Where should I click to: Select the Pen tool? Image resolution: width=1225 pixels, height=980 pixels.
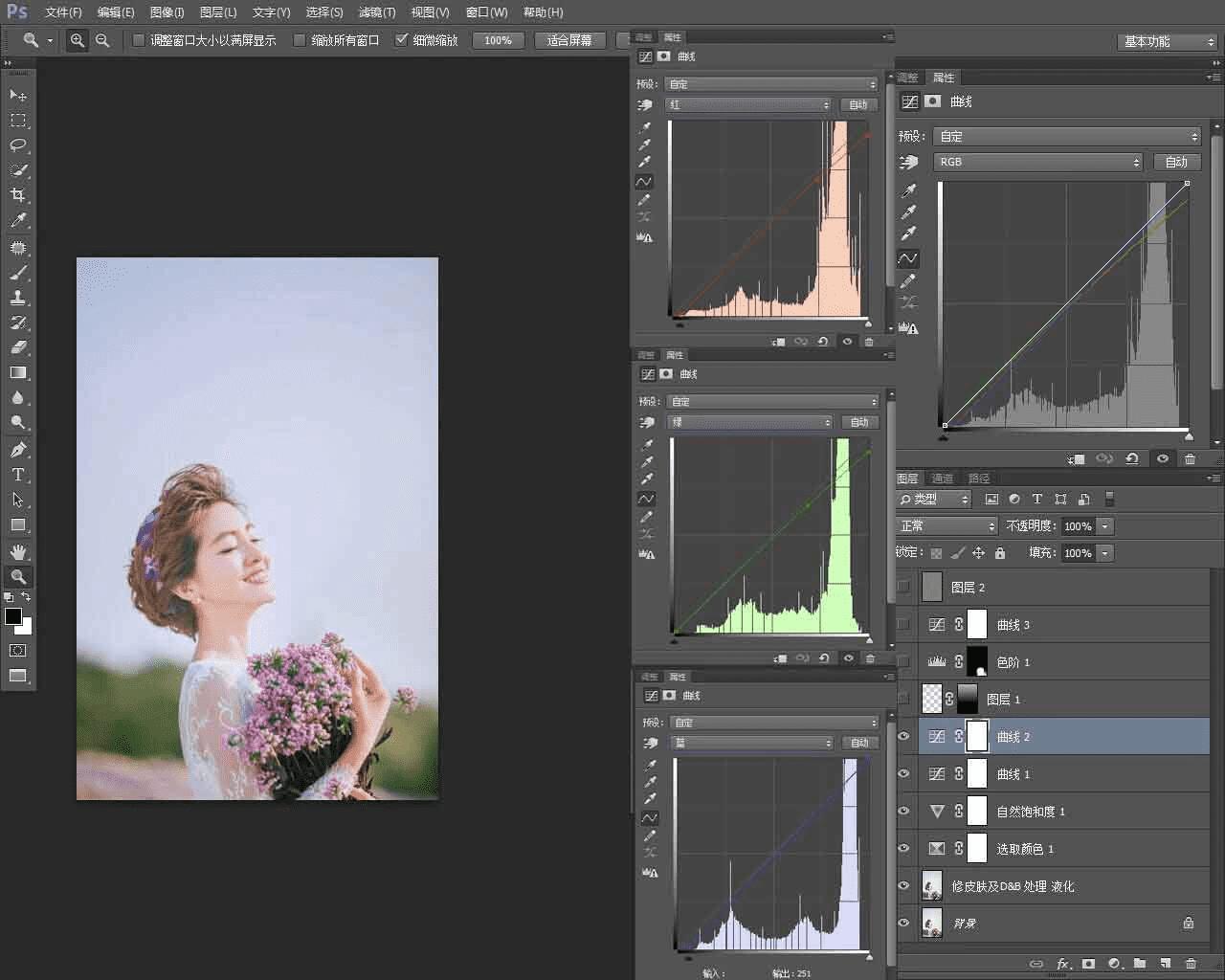[x=18, y=450]
